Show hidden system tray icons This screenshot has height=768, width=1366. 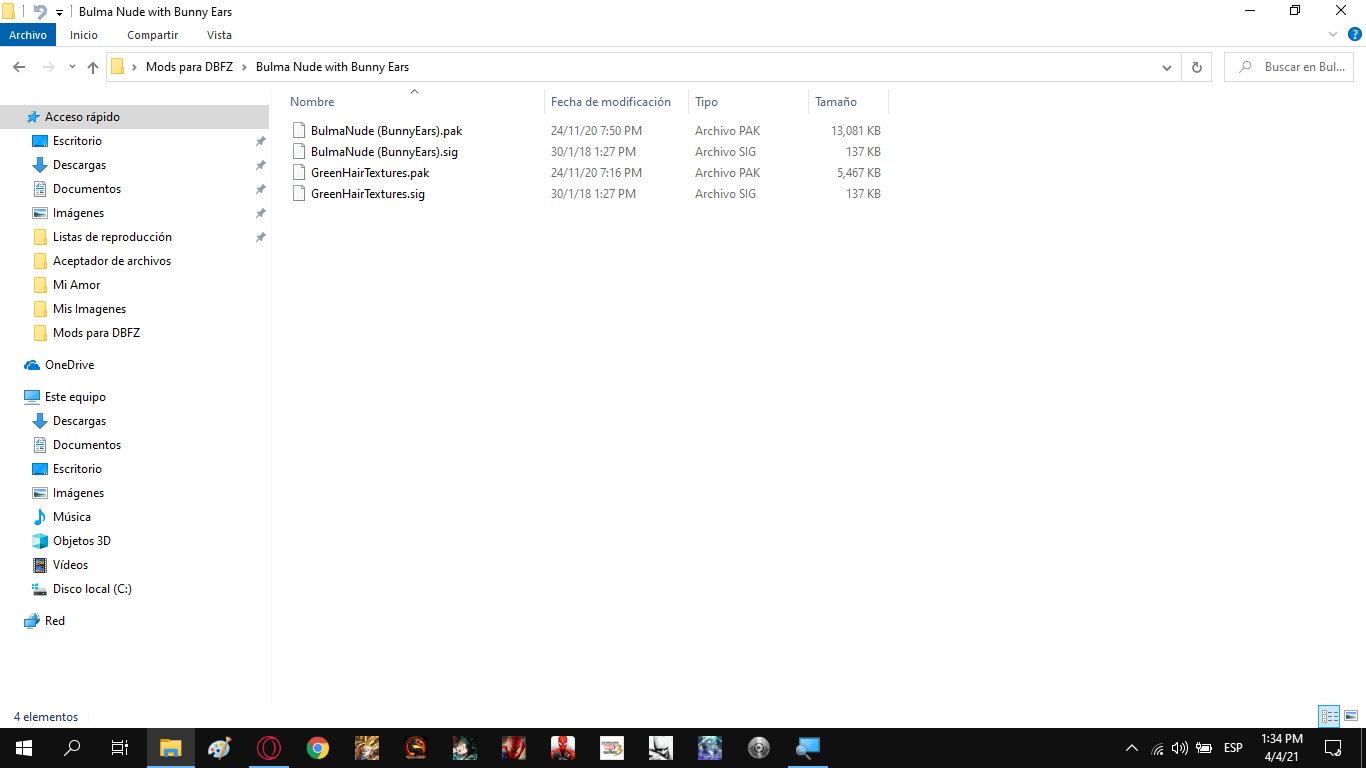pyautogui.click(x=1132, y=748)
